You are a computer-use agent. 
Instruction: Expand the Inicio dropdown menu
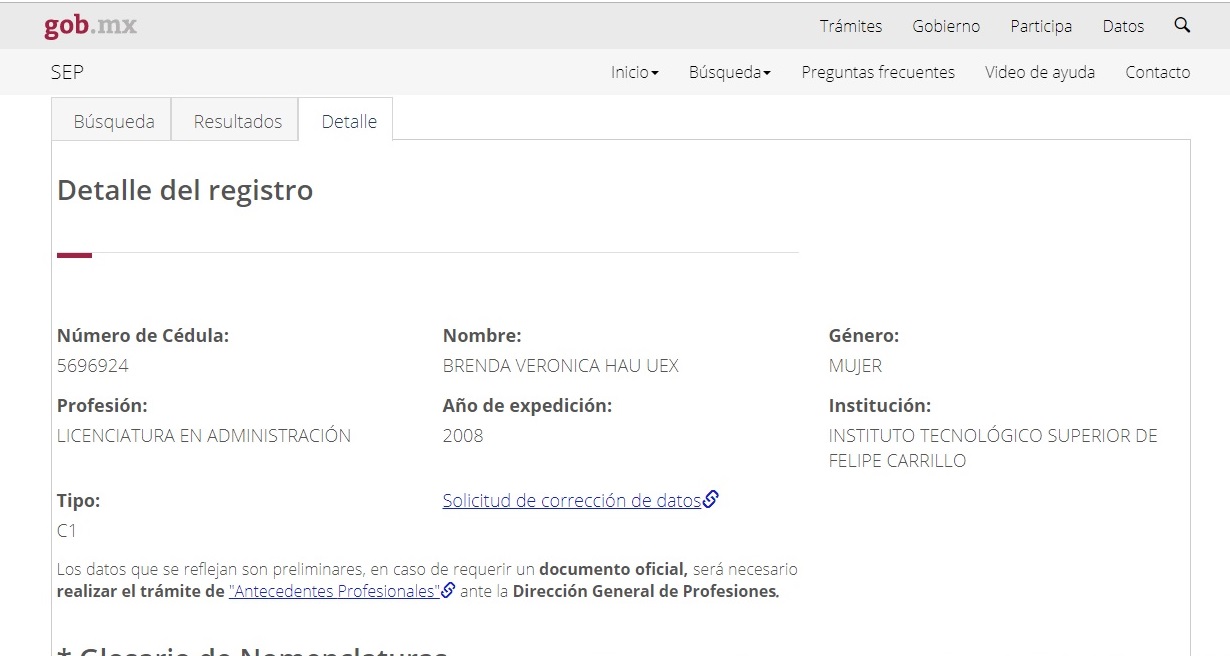click(x=634, y=72)
